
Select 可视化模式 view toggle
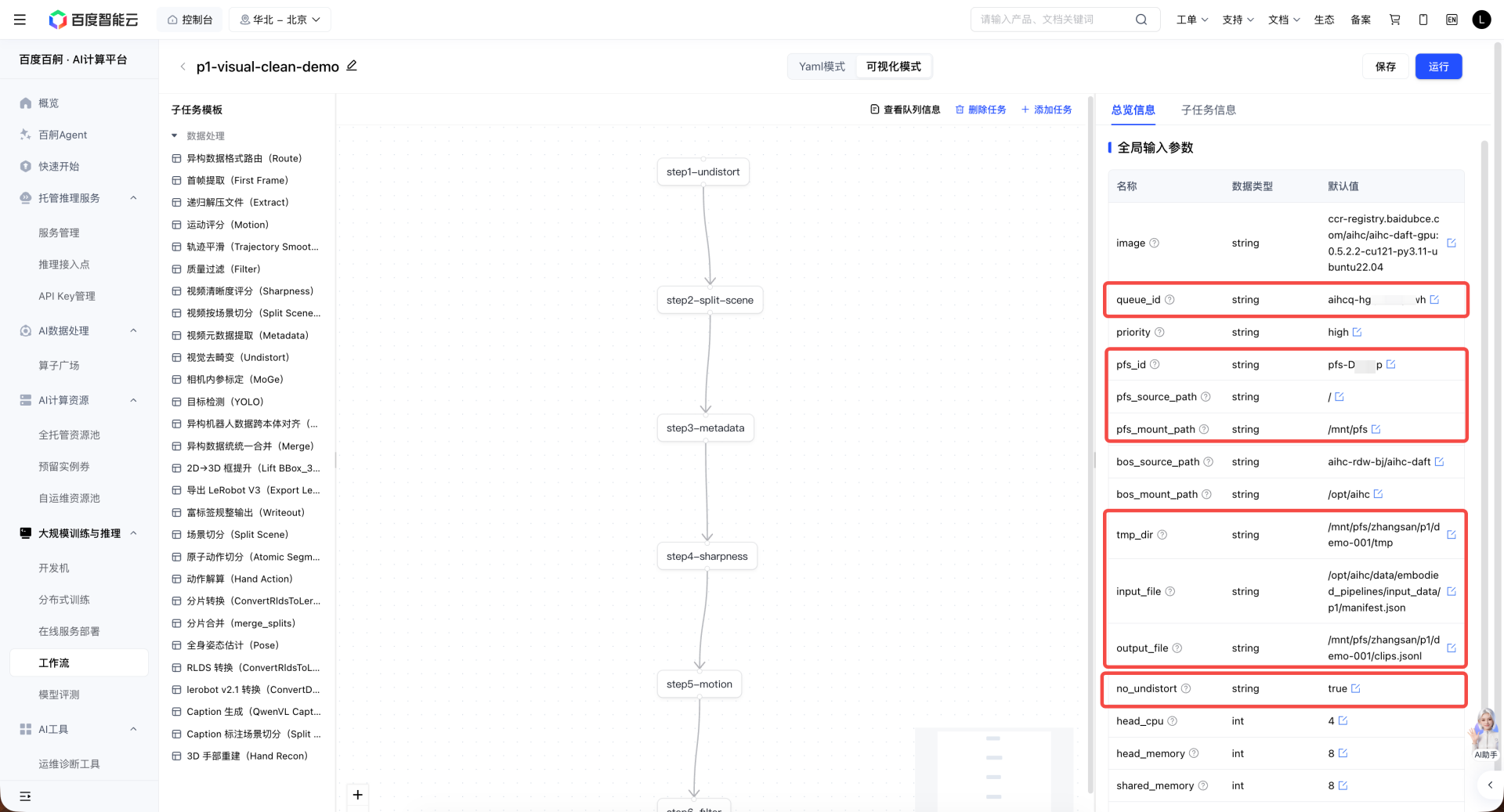(893, 67)
